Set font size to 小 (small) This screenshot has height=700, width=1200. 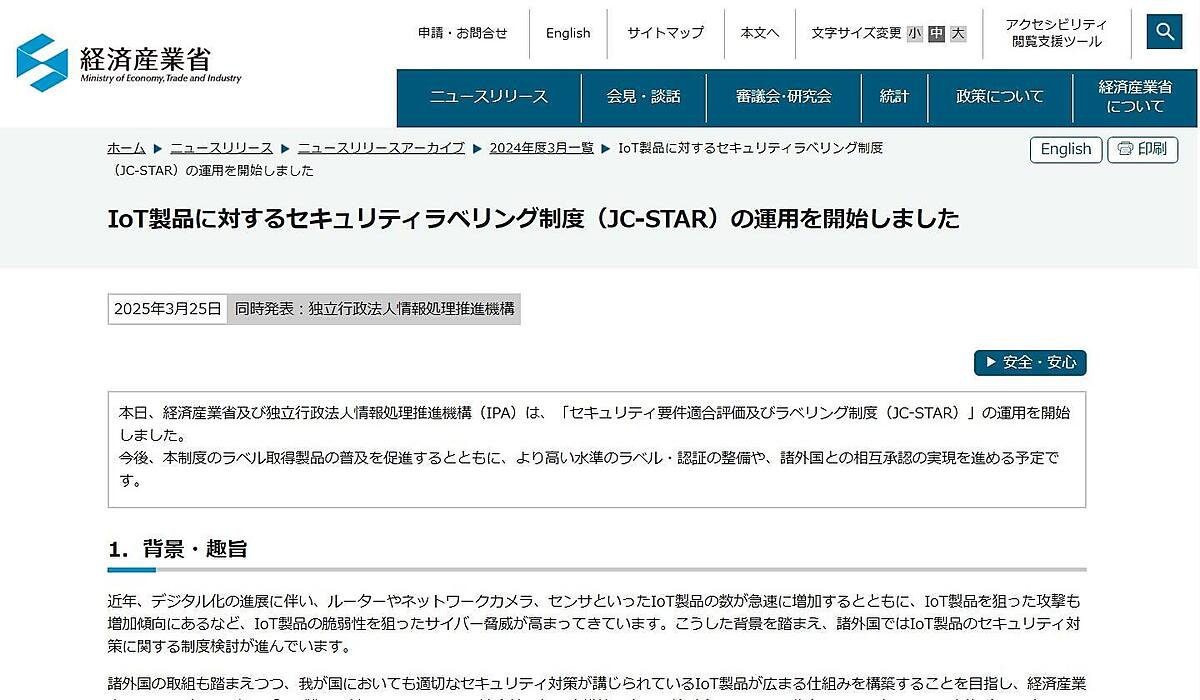pyautogui.click(x=915, y=34)
